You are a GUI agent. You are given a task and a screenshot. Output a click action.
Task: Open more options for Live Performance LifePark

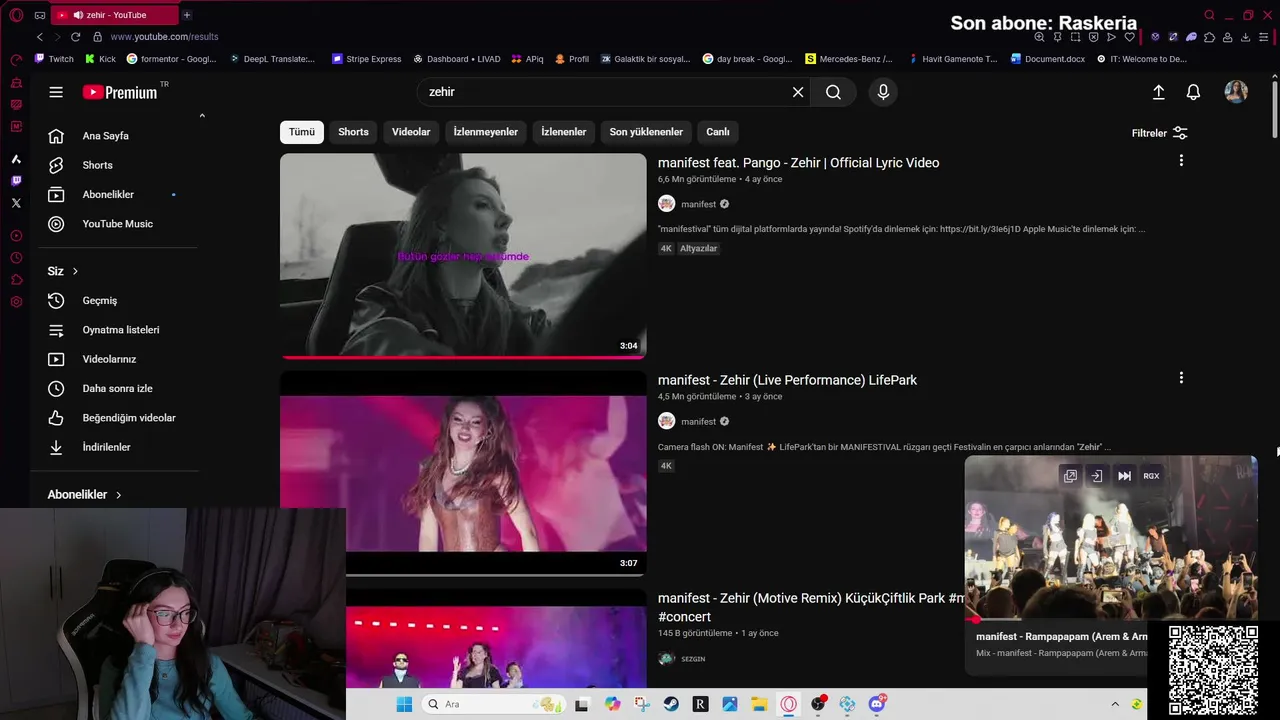coord(1181,378)
